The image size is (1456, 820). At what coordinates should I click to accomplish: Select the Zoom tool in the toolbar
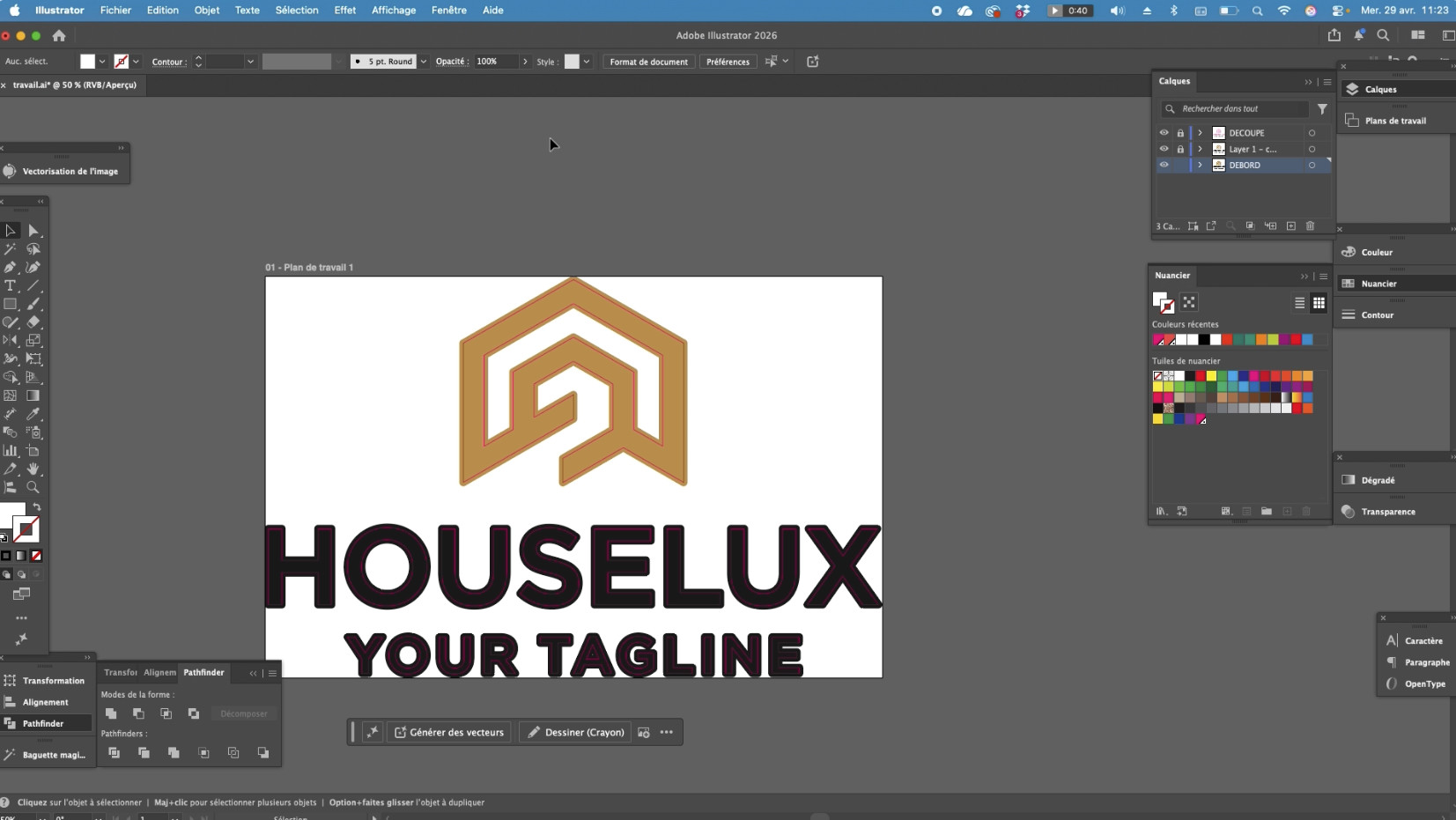[x=33, y=487]
